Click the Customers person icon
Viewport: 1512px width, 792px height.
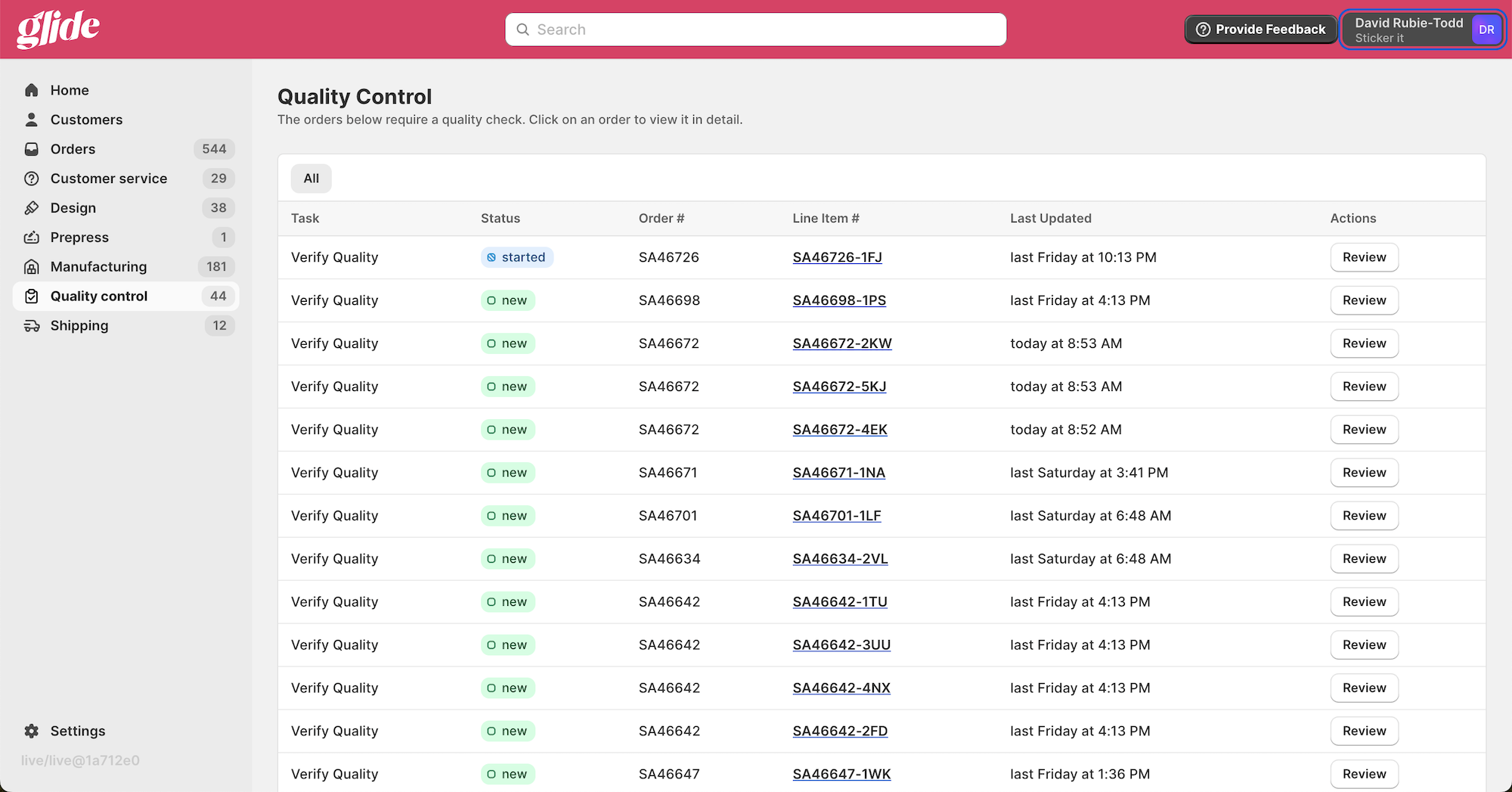pos(32,120)
